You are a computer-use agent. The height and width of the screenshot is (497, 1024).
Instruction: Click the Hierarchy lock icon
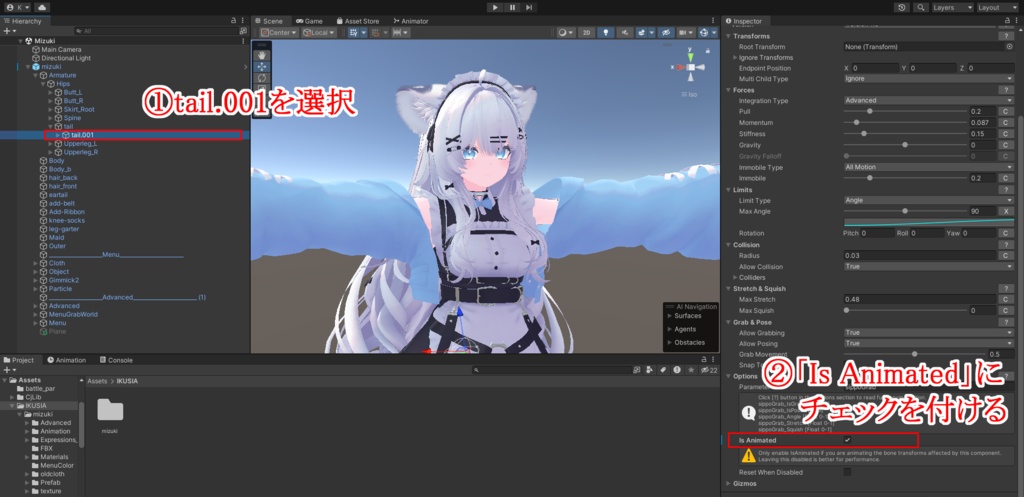tap(234, 21)
